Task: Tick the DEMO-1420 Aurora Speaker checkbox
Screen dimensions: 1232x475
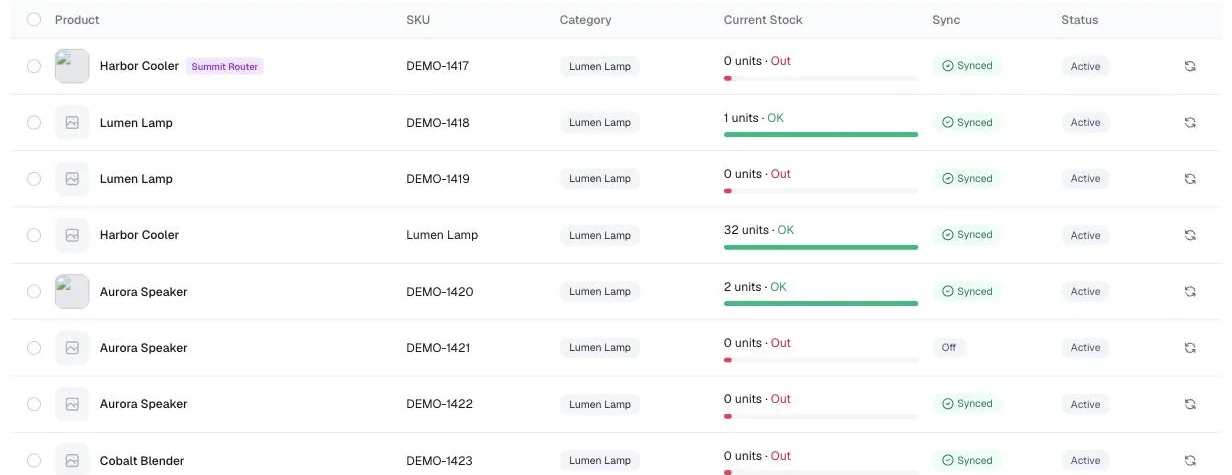Action: click(x=34, y=291)
